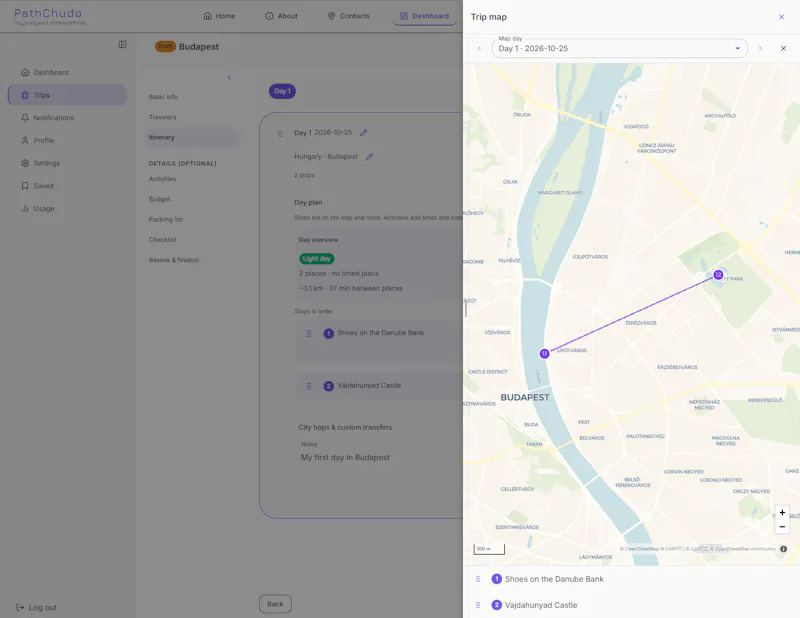Grab the drag handle on the Day 1 card
The height and width of the screenshot is (618, 800).
pos(280,133)
